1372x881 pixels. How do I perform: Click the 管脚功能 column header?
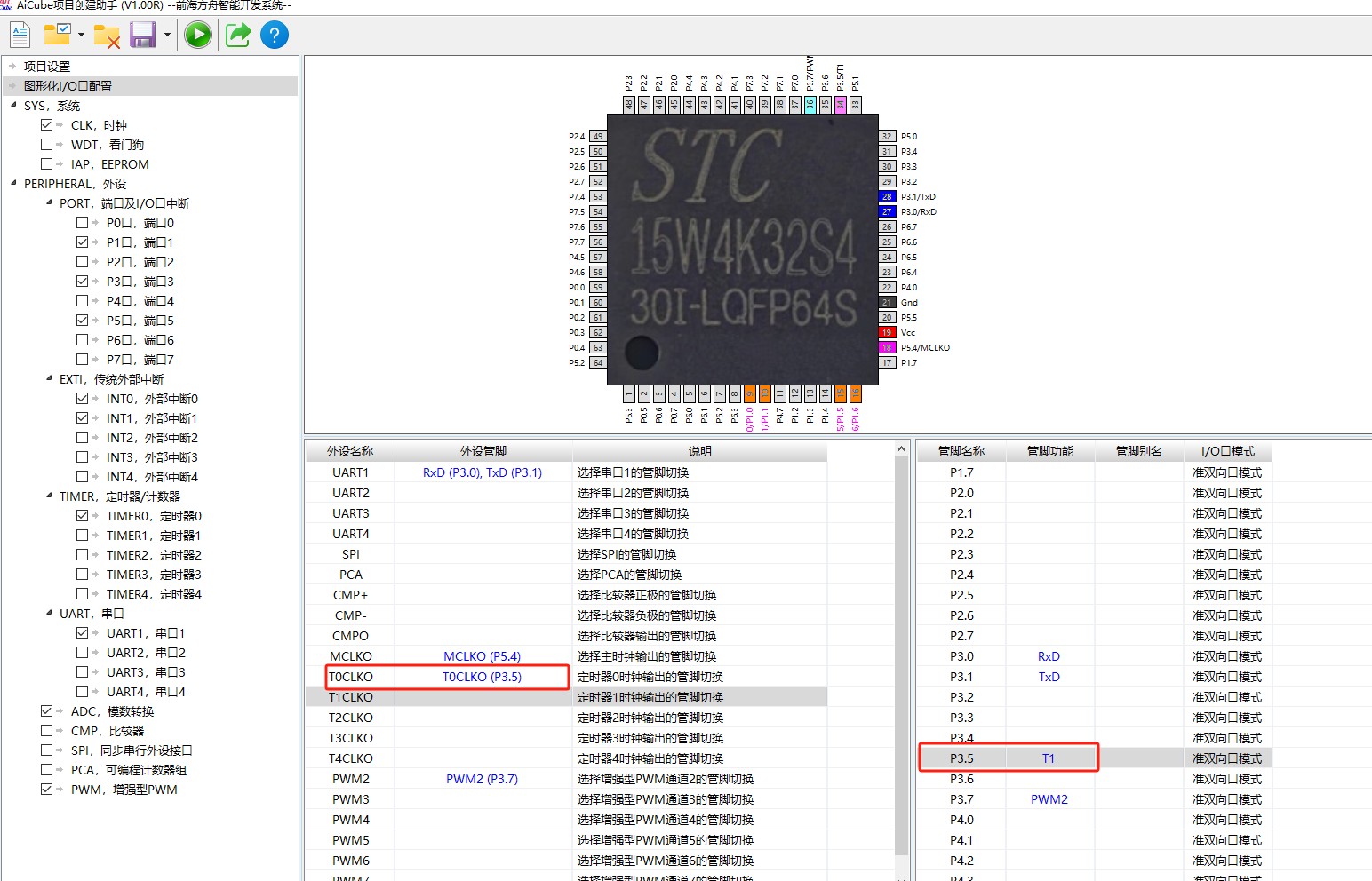point(1050,451)
